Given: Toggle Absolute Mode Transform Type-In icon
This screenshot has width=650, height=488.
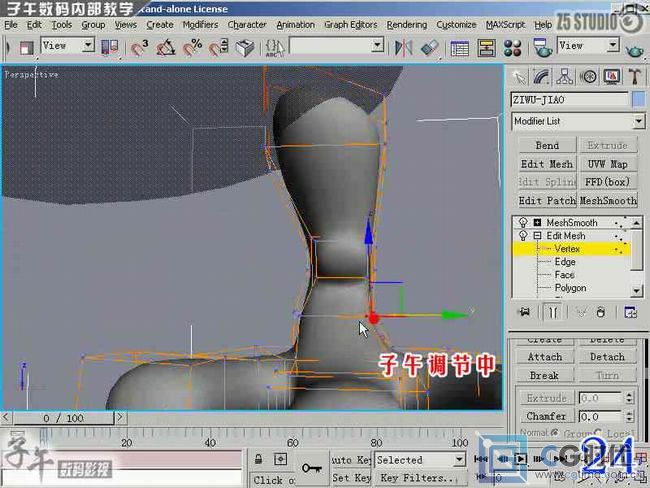Looking at the screenshot, I should point(281,459).
